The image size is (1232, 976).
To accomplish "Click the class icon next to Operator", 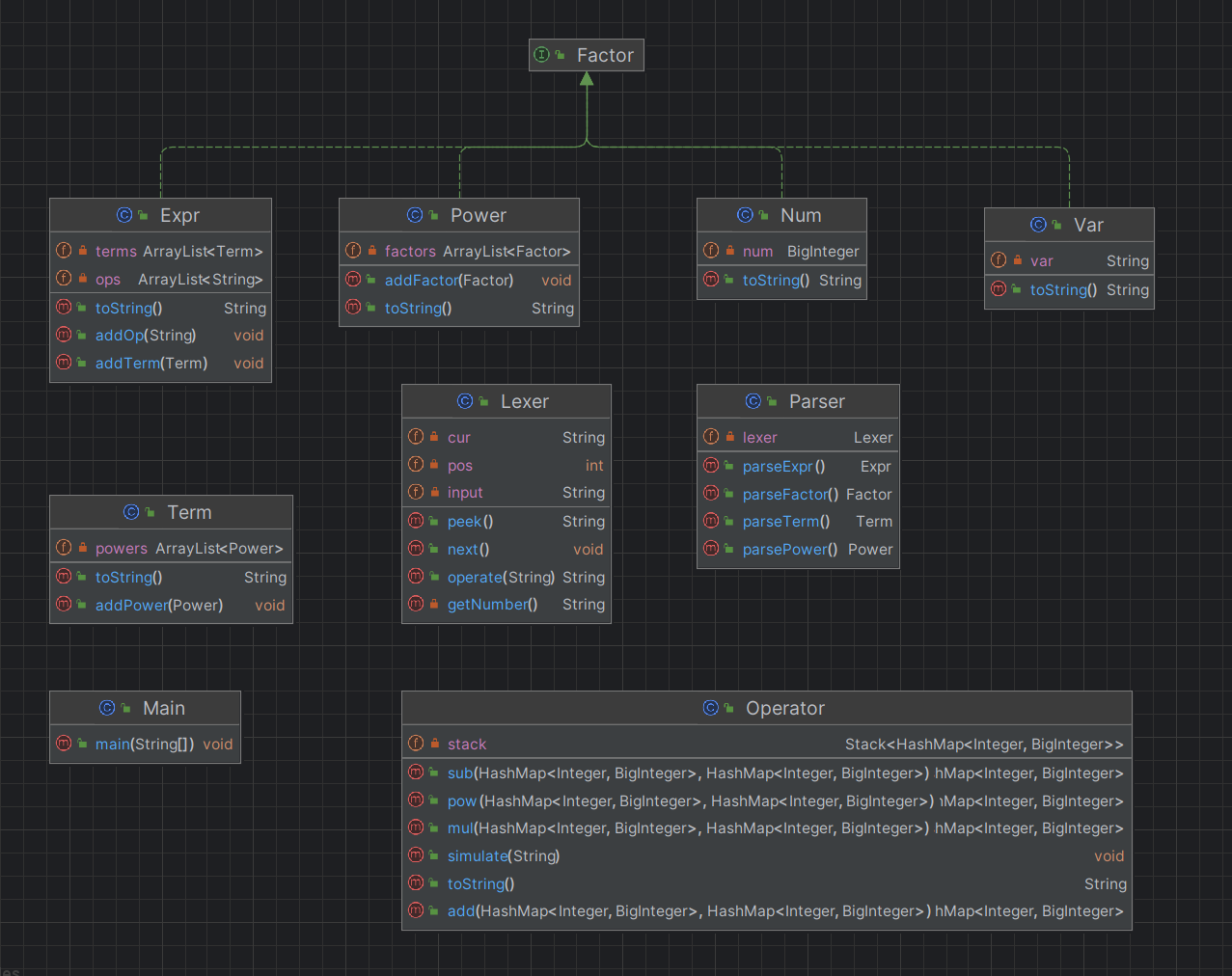I will point(711,708).
